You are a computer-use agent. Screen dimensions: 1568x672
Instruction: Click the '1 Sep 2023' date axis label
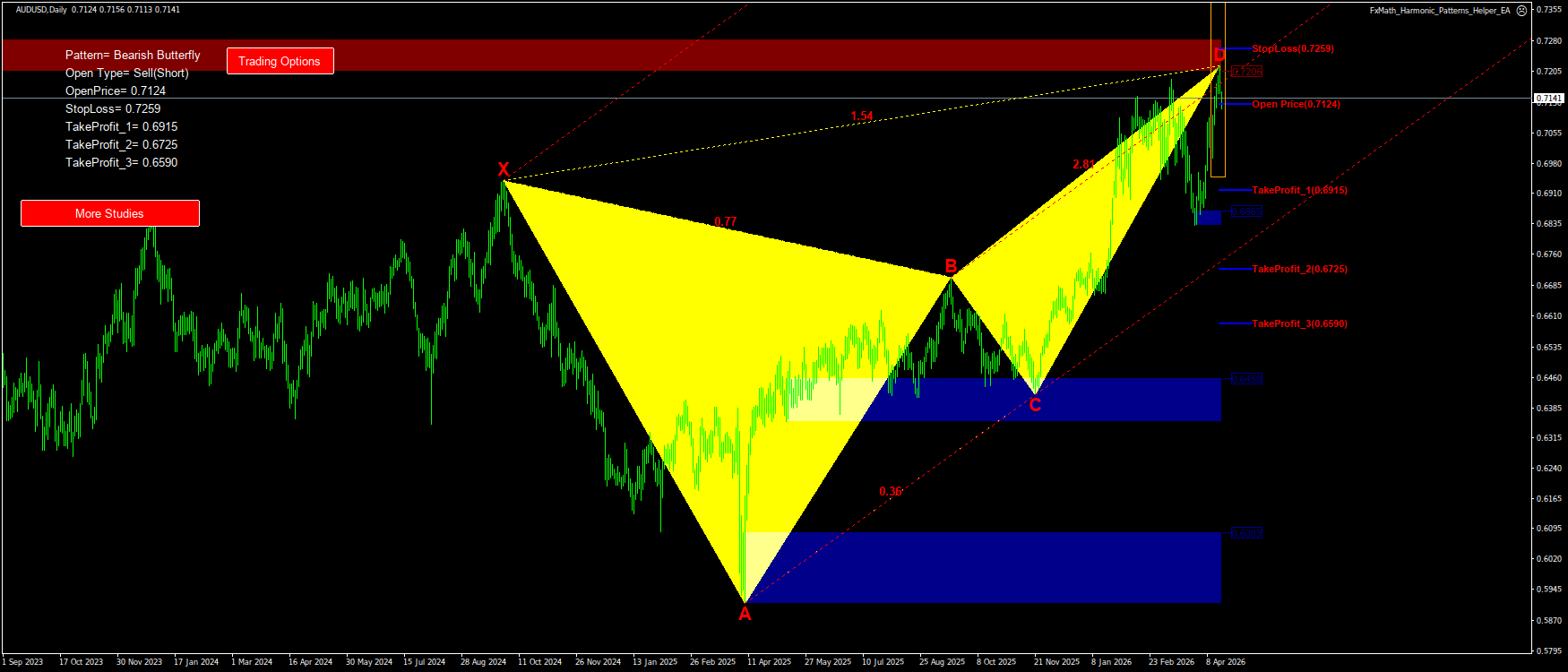[x=22, y=662]
